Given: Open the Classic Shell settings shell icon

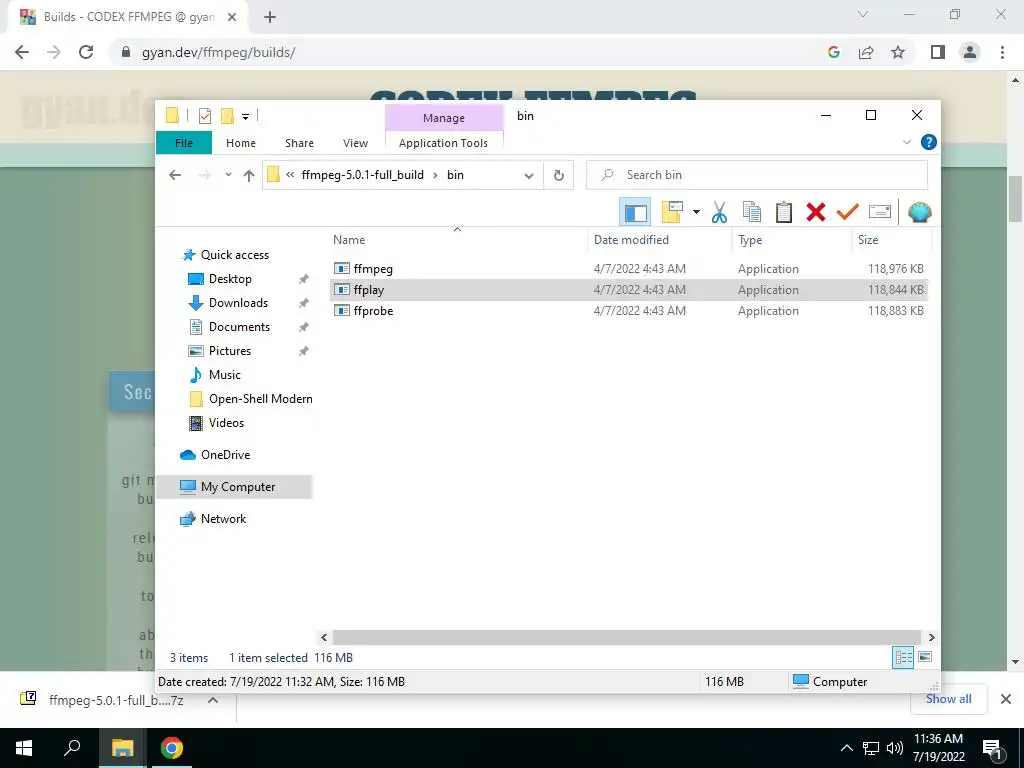Looking at the screenshot, I should pyautogui.click(x=920, y=212).
